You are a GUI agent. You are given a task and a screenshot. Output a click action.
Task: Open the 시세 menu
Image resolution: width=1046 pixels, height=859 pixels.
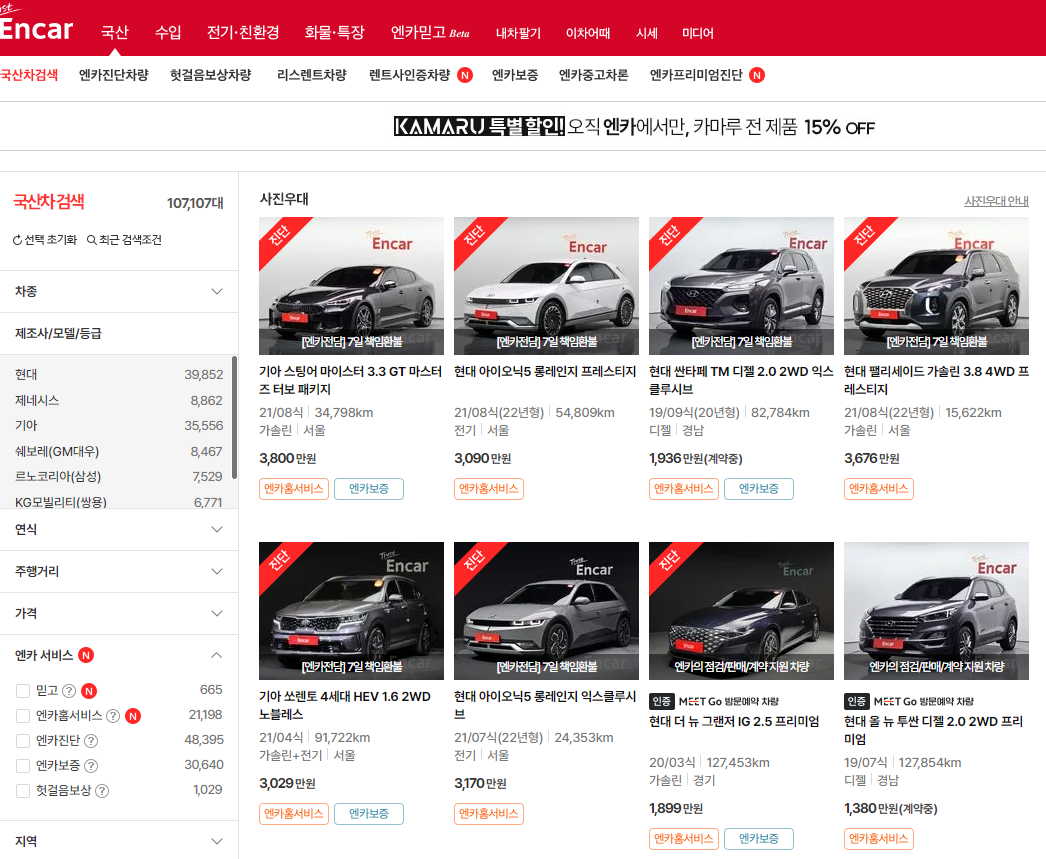tap(646, 33)
